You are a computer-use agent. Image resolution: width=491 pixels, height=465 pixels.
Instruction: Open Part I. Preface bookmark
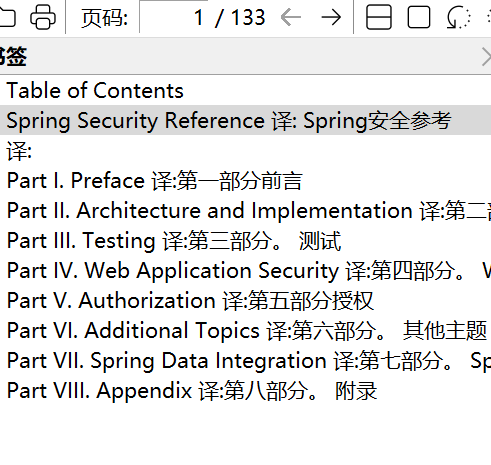[x=154, y=181]
